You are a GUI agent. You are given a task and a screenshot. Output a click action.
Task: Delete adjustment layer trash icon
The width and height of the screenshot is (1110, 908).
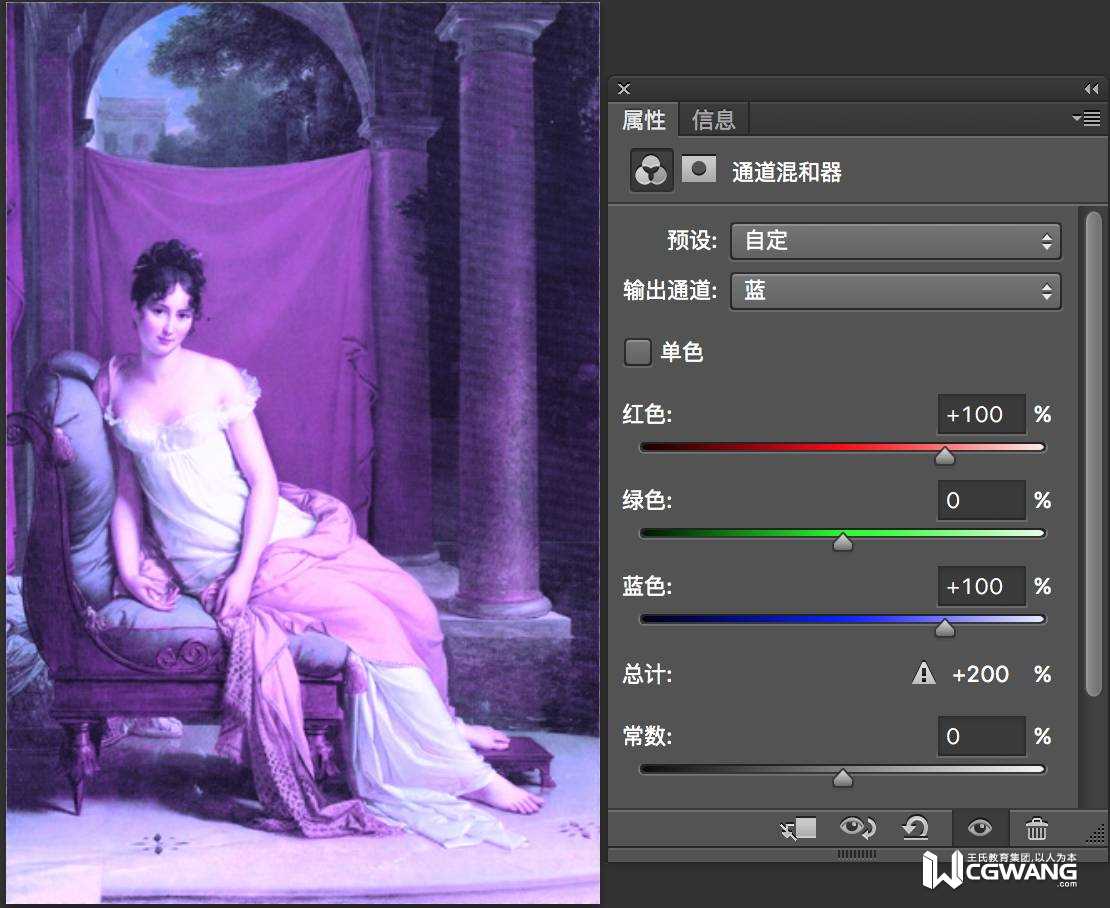[1036, 827]
